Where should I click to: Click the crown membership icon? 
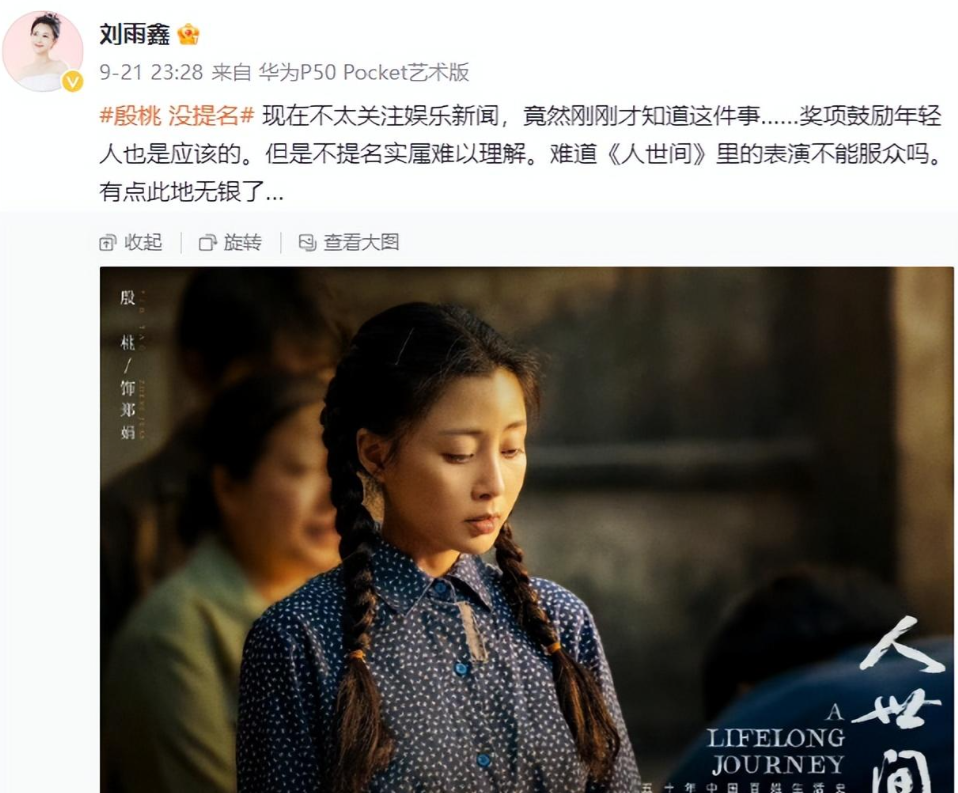[188, 34]
